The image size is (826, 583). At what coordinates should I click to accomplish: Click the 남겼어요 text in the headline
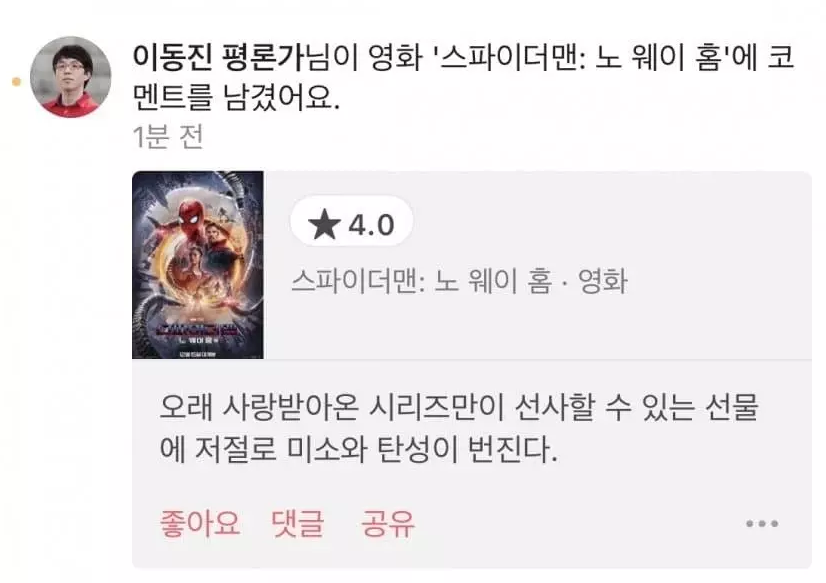click(282, 98)
